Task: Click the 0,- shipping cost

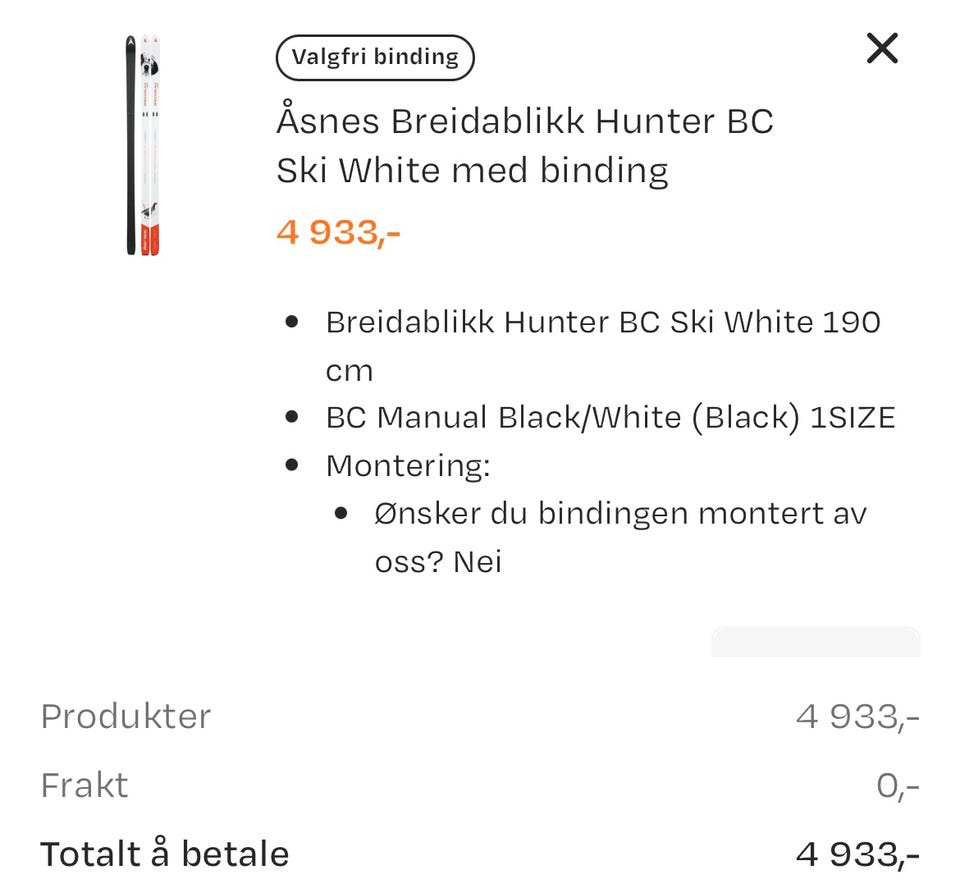Action: [x=897, y=786]
